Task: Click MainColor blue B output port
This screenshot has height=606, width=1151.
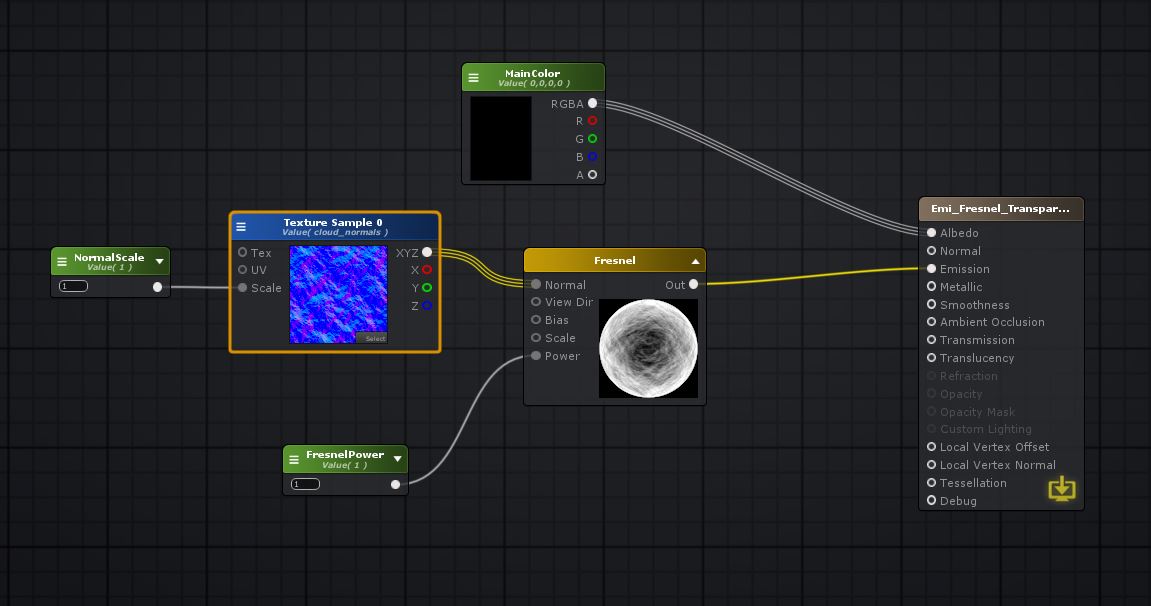Action: click(x=592, y=157)
